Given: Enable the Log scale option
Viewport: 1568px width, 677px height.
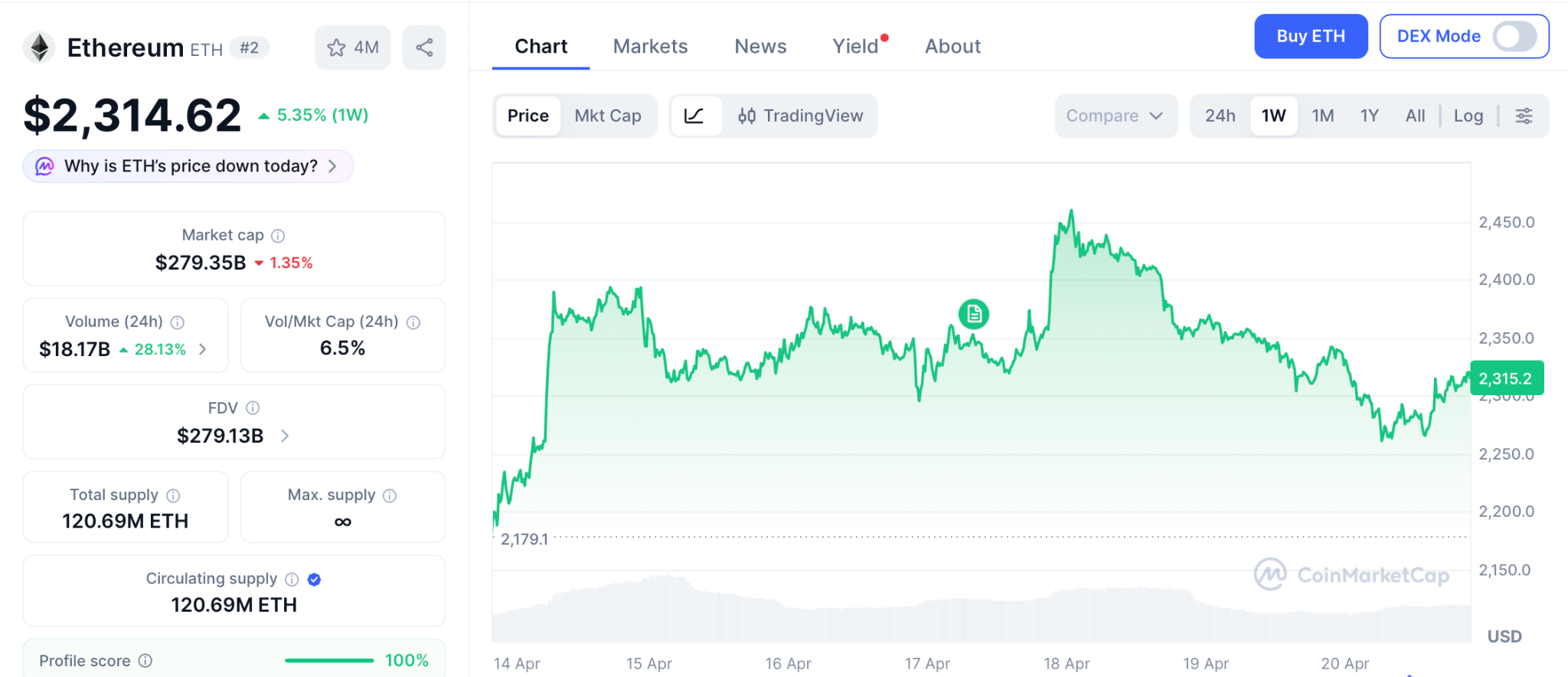Looking at the screenshot, I should click(1468, 116).
